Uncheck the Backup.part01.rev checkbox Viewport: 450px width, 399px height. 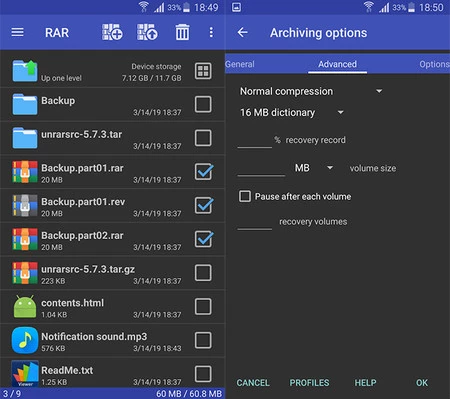[x=204, y=205]
